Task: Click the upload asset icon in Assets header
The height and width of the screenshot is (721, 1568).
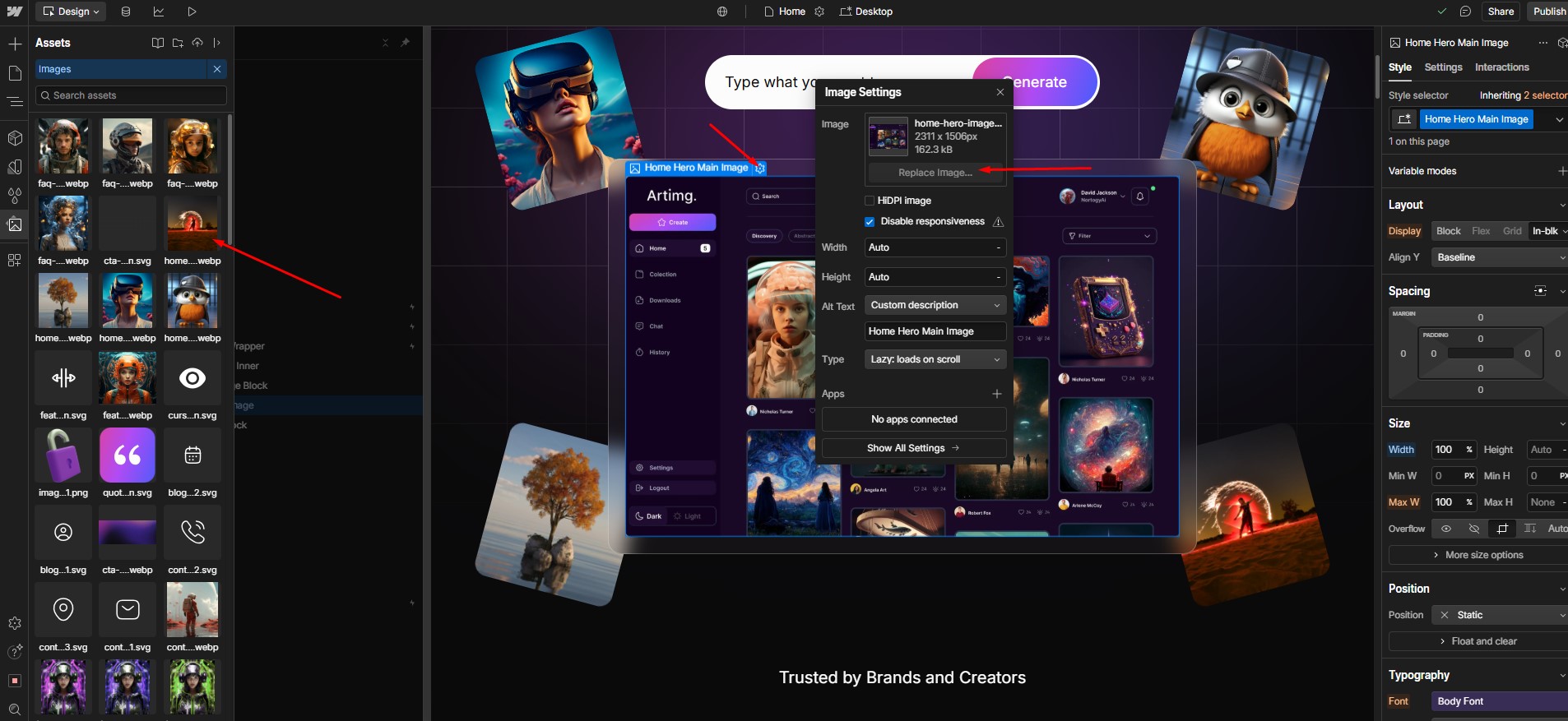Action: pyautogui.click(x=197, y=43)
